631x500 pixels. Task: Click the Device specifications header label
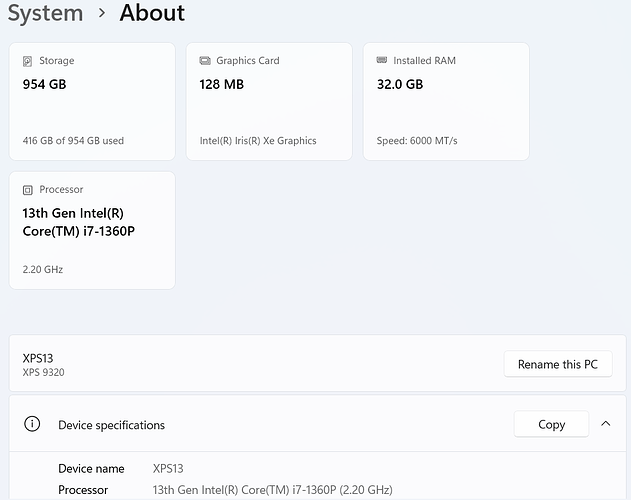(111, 425)
